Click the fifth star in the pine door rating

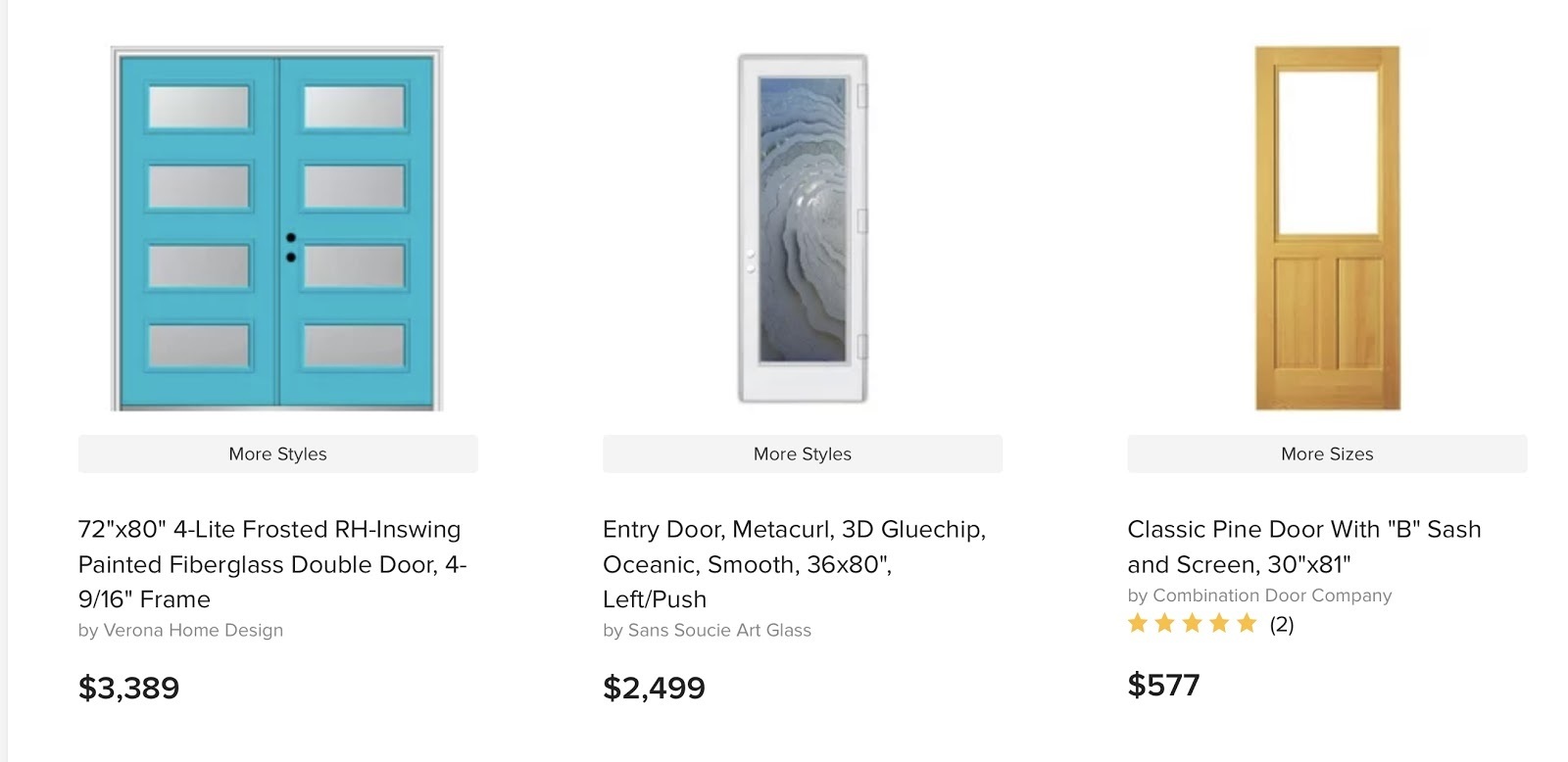point(1247,624)
